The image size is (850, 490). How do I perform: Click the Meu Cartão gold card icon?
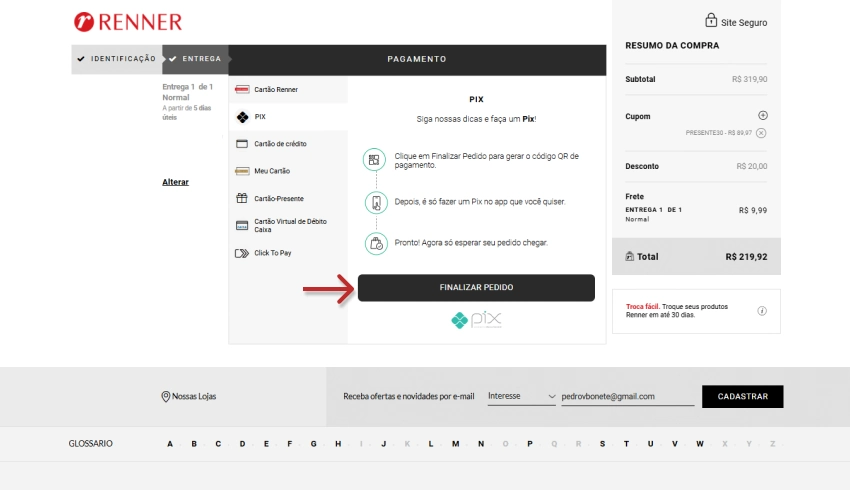242,171
